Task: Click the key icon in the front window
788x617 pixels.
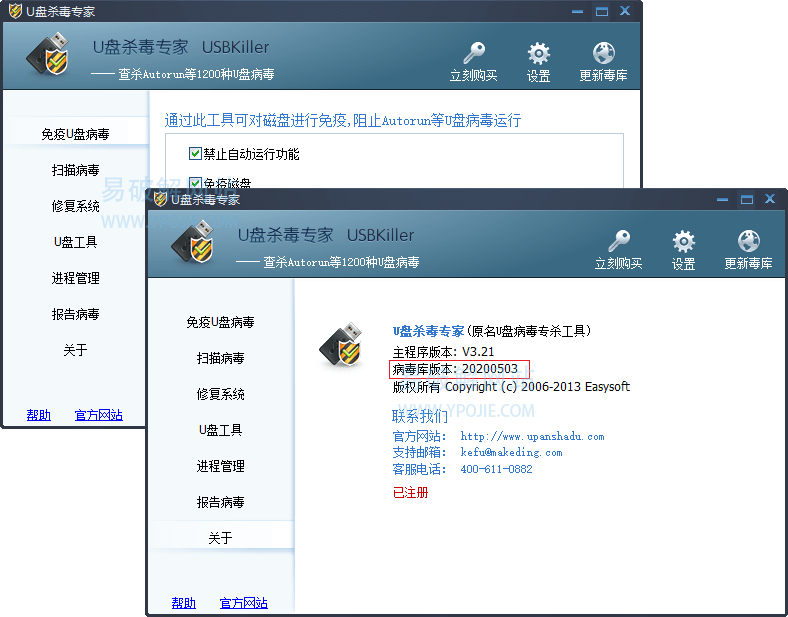Action: 619,242
